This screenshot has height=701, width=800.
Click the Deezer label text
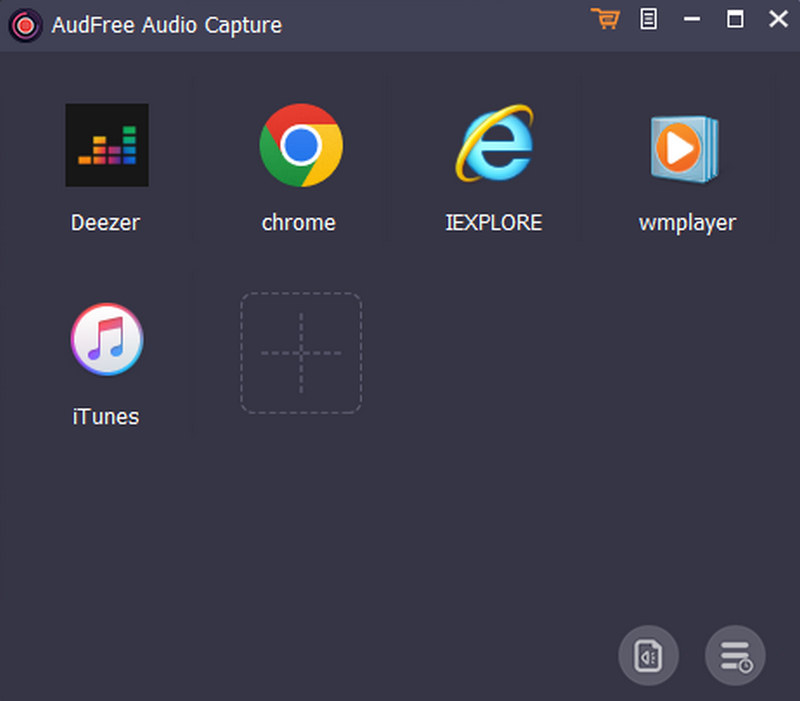point(105,222)
